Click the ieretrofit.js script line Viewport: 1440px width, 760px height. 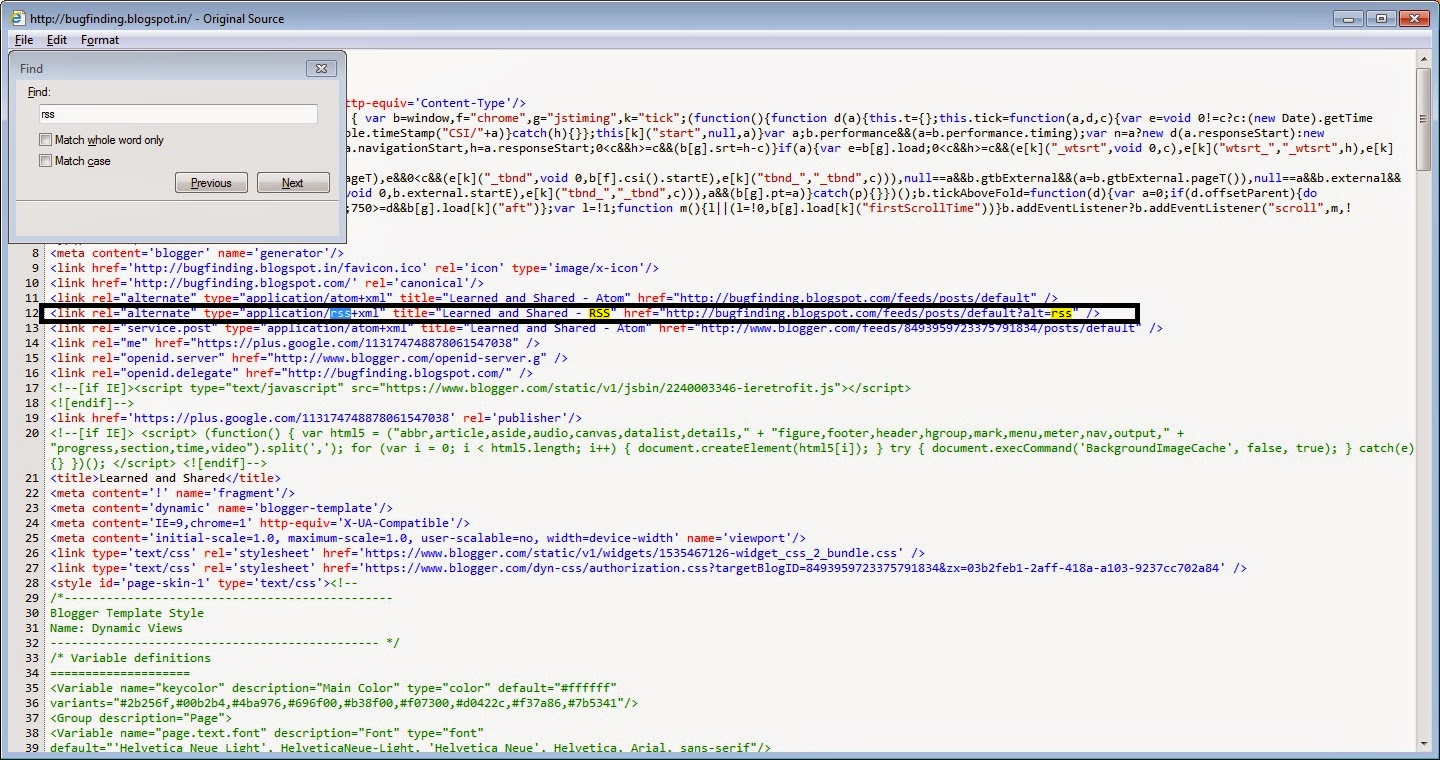pos(480,388)
